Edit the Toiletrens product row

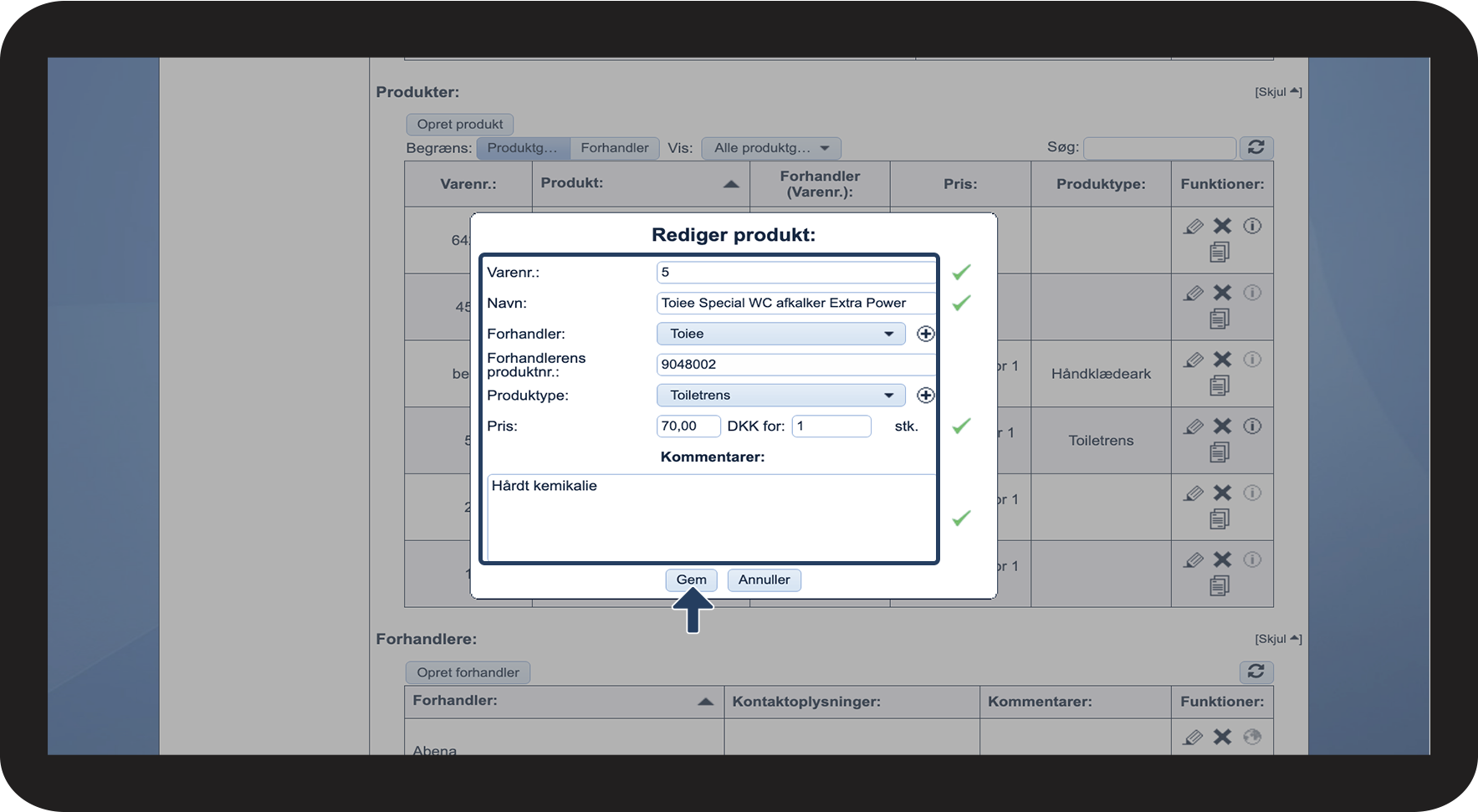pyautogui.click(x=1194, y=426)
